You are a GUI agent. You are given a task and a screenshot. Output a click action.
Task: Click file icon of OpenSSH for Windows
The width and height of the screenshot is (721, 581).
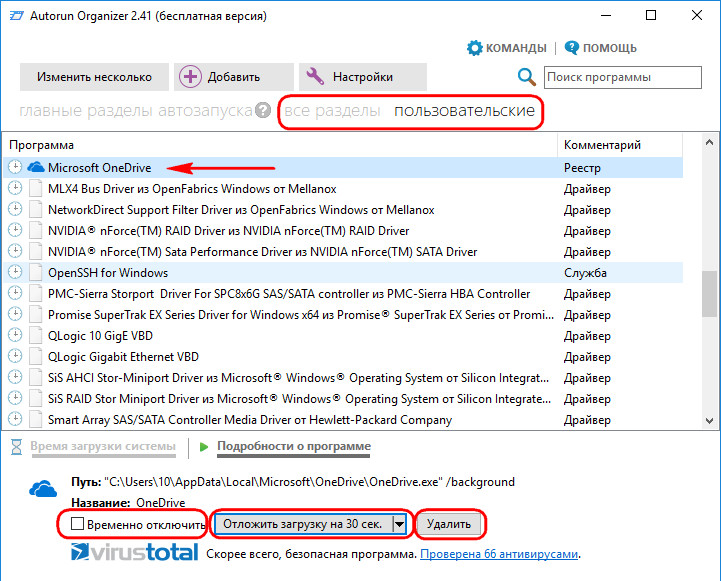pyautogui.click(x=35, y=273)
